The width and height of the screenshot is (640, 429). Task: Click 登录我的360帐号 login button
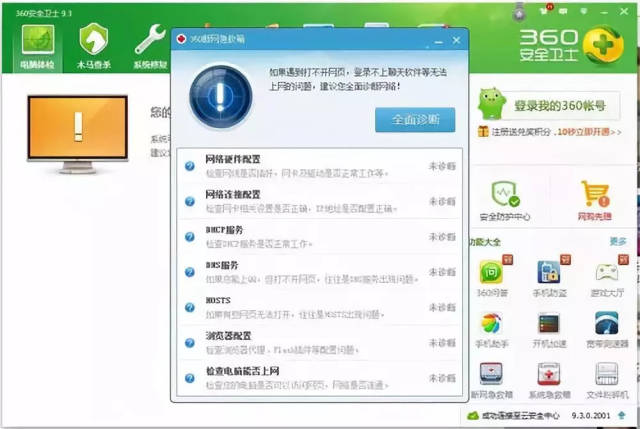pos(559,106)
